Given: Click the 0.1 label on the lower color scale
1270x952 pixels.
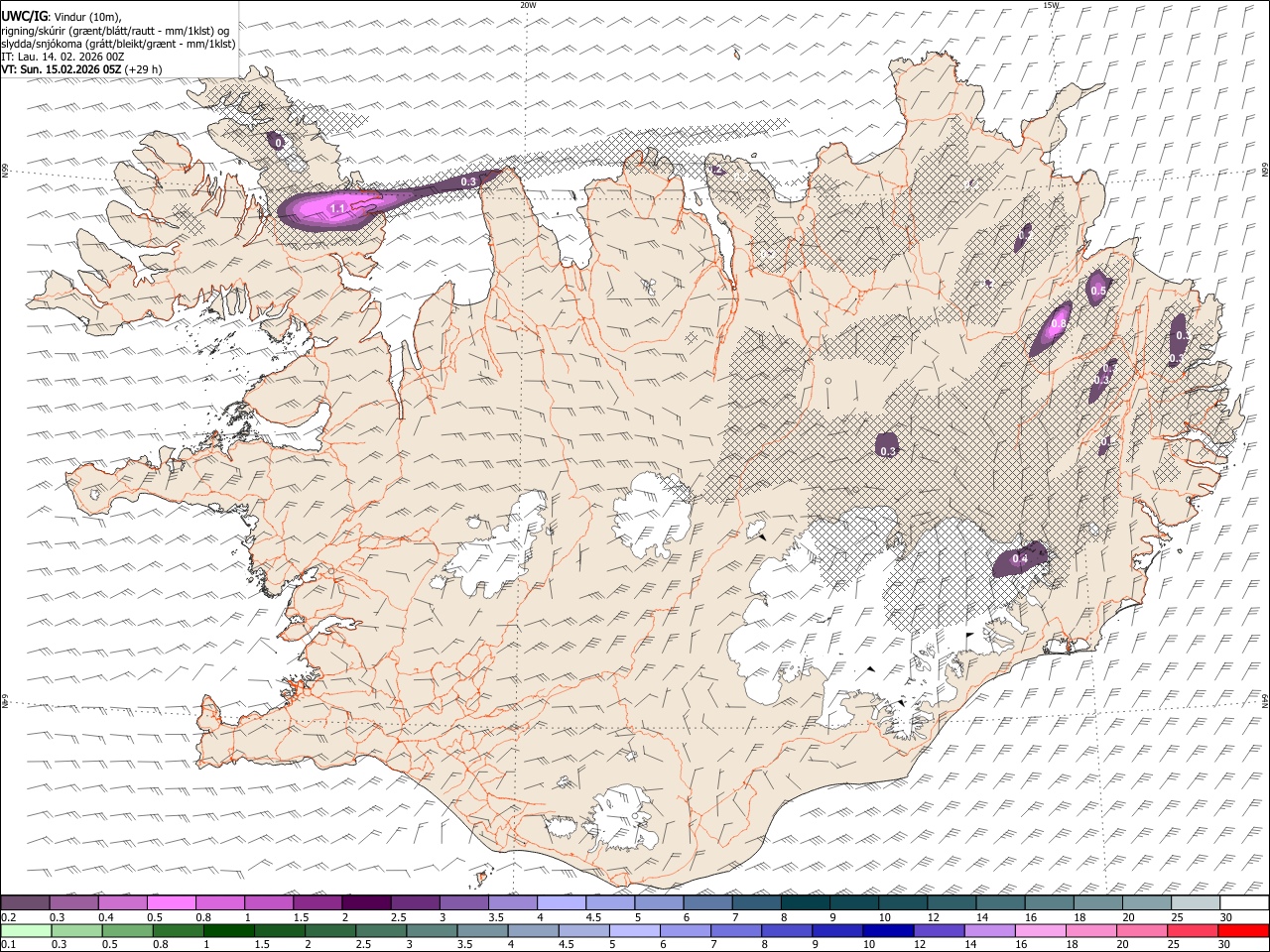Looking at the screenshot, I should pyautogui.click(x=9, y=945).
